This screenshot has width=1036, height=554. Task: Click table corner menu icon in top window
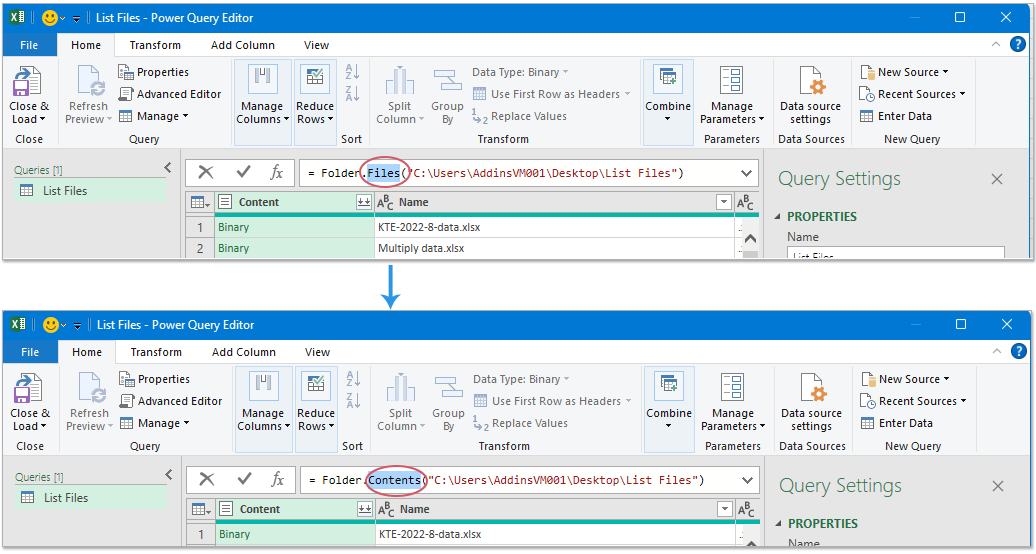[x=200, y=202]
